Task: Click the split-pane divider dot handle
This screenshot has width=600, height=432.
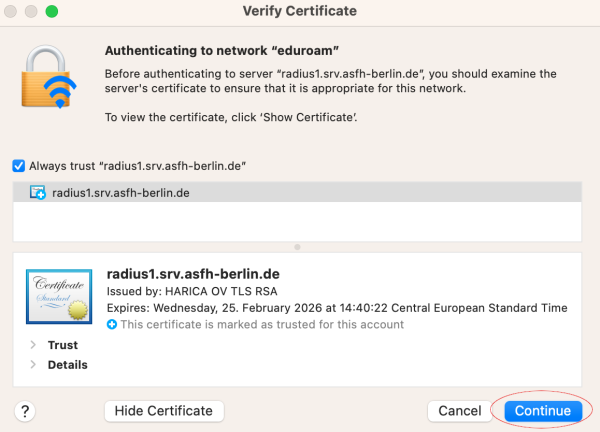Action: pos(297,247)
